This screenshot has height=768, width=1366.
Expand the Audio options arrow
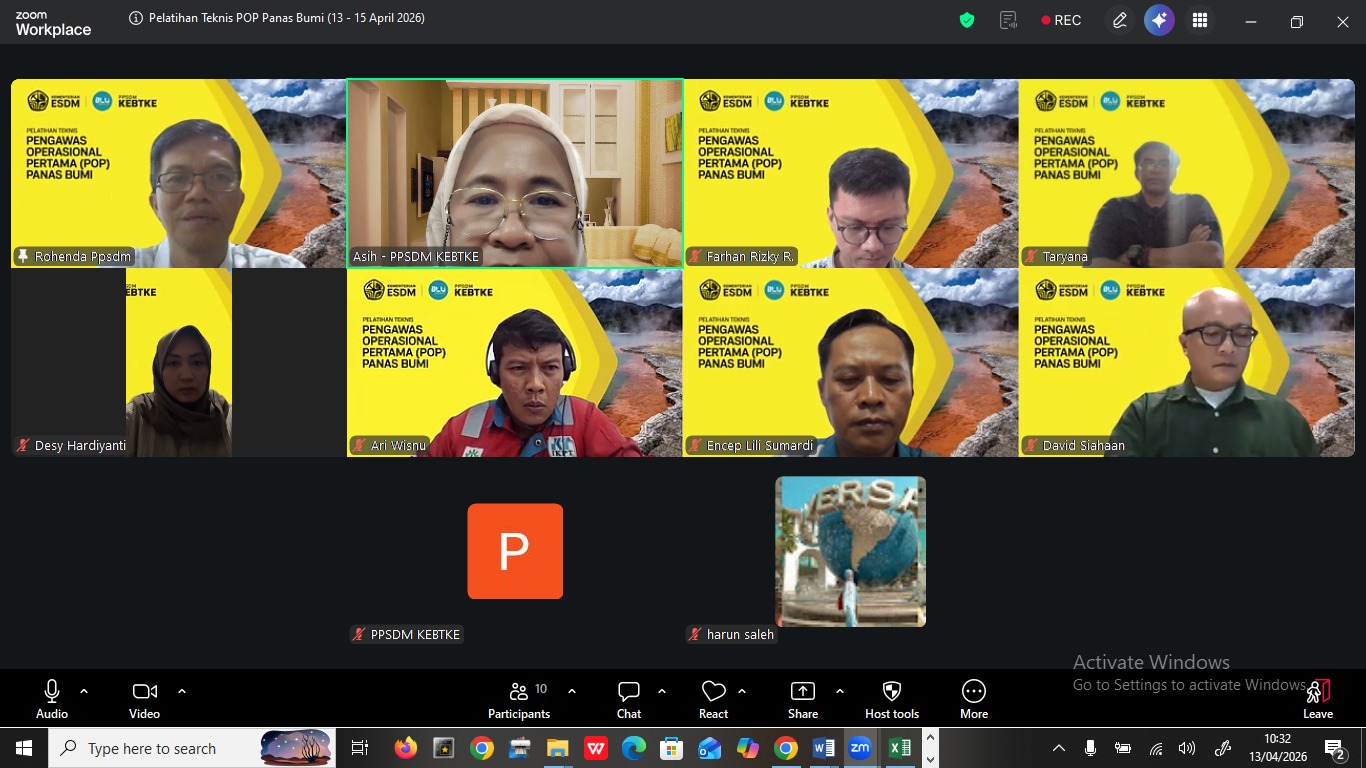(x=84, y=691)
